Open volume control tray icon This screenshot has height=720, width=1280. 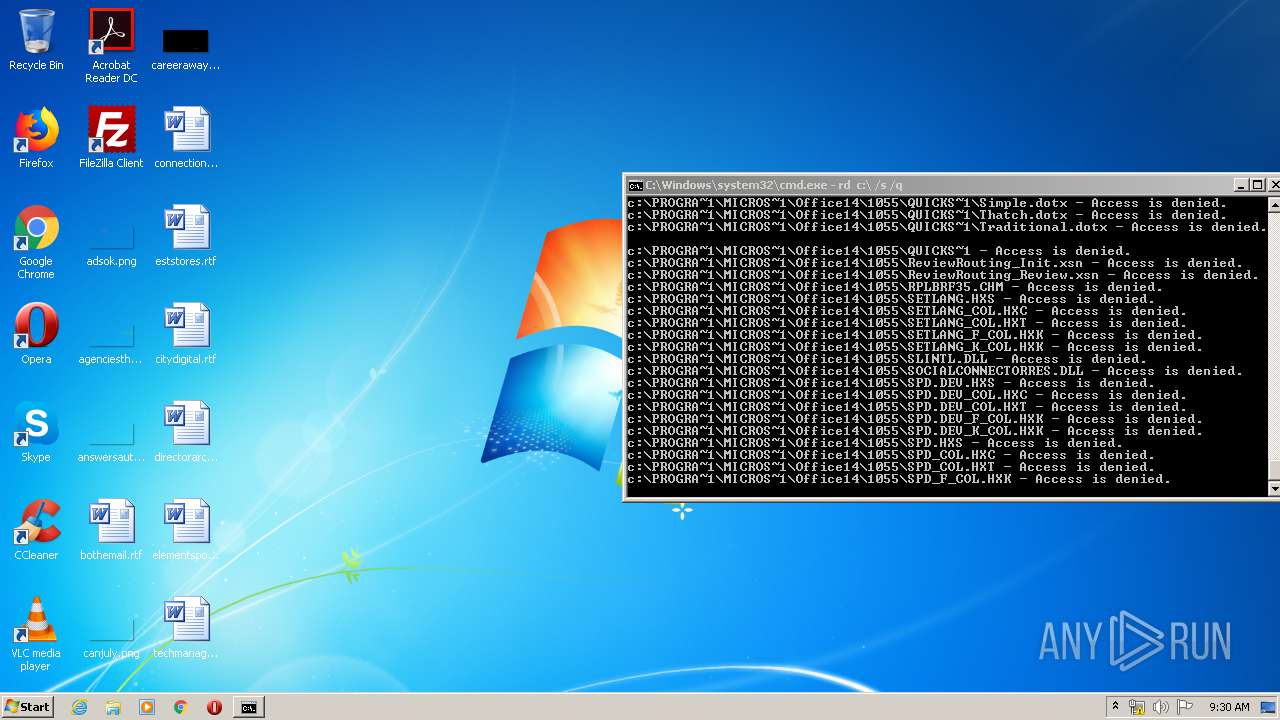coord(1160,707)
